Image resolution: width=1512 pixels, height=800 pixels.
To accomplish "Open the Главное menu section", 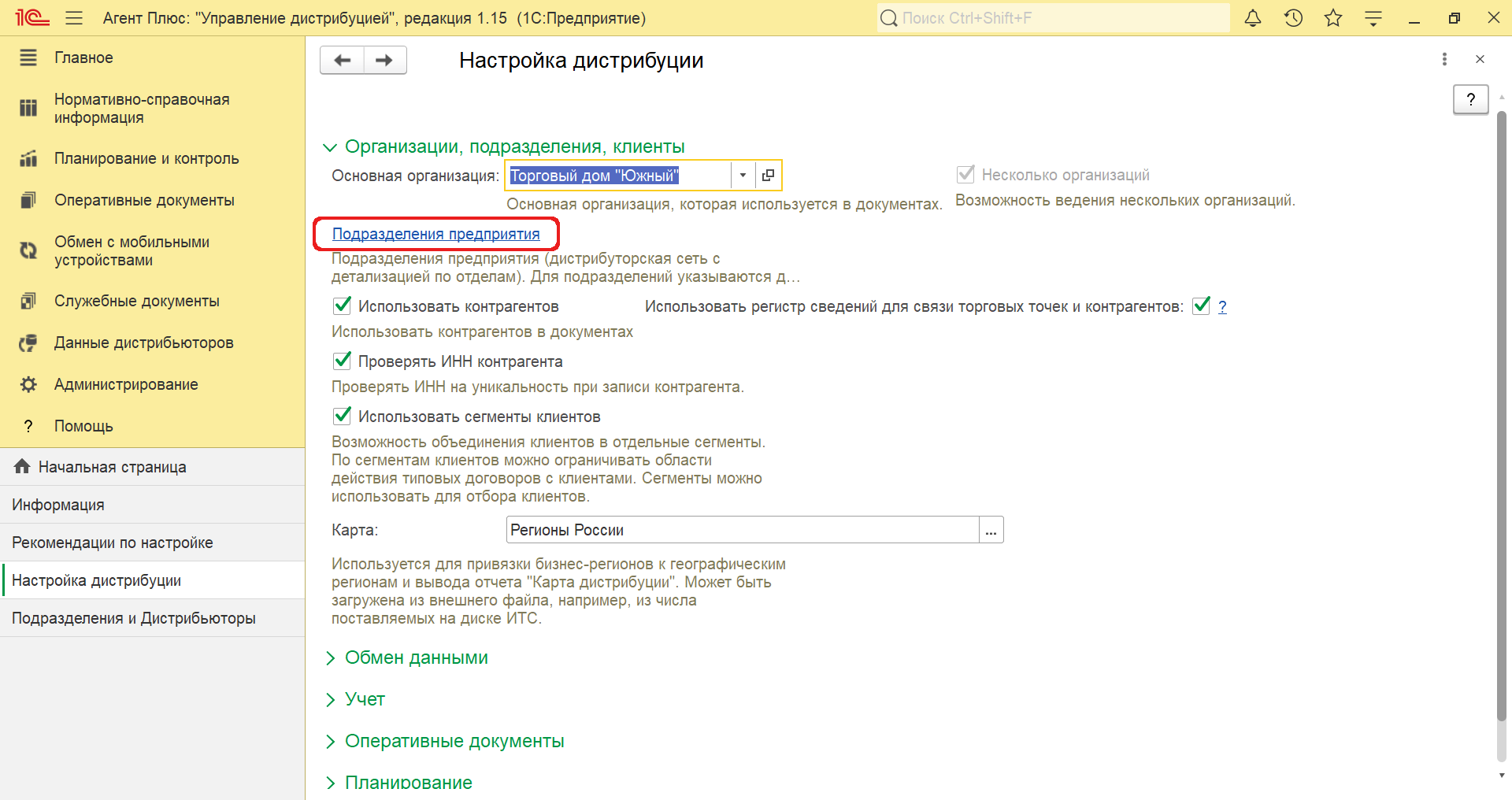I will click(x=83, y=57).
